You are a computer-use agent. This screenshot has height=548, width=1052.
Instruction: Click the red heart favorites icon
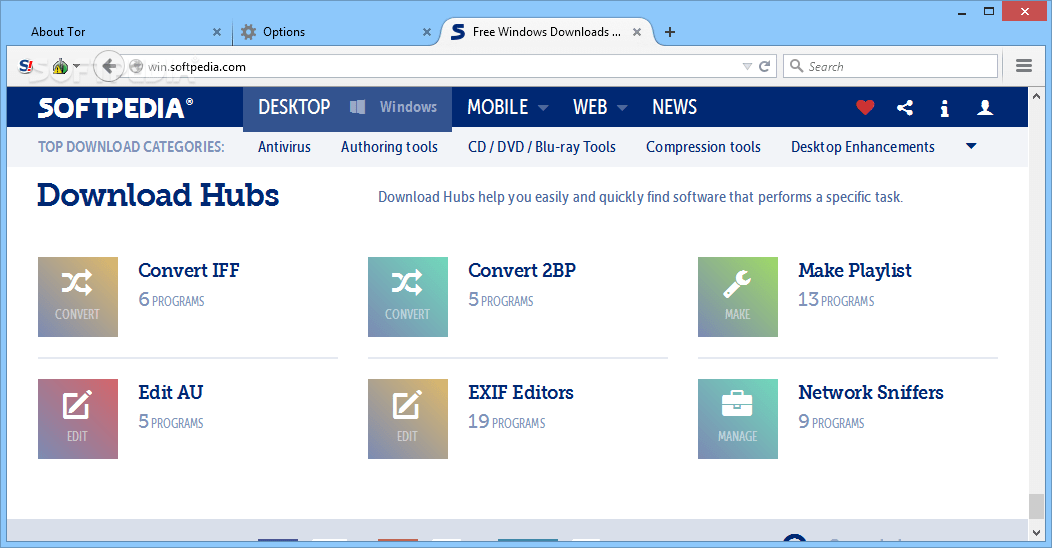pos(865,107)
